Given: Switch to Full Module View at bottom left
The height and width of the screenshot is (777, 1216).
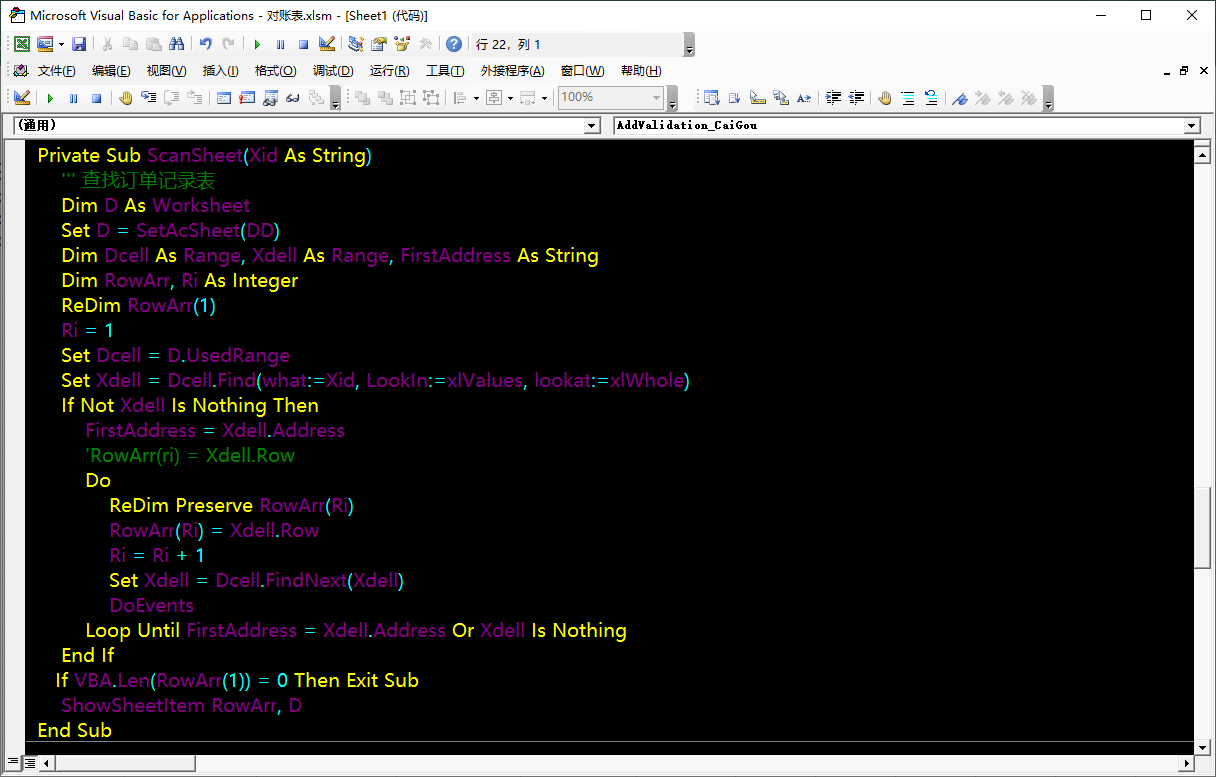Looking at the screenshot, I should (x=29, y=763).
